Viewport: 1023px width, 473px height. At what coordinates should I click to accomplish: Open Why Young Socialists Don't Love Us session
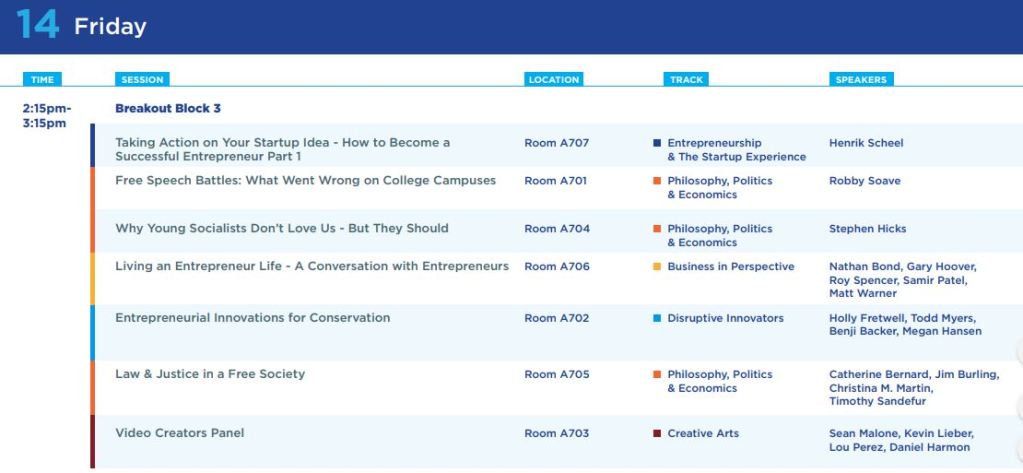282,228
